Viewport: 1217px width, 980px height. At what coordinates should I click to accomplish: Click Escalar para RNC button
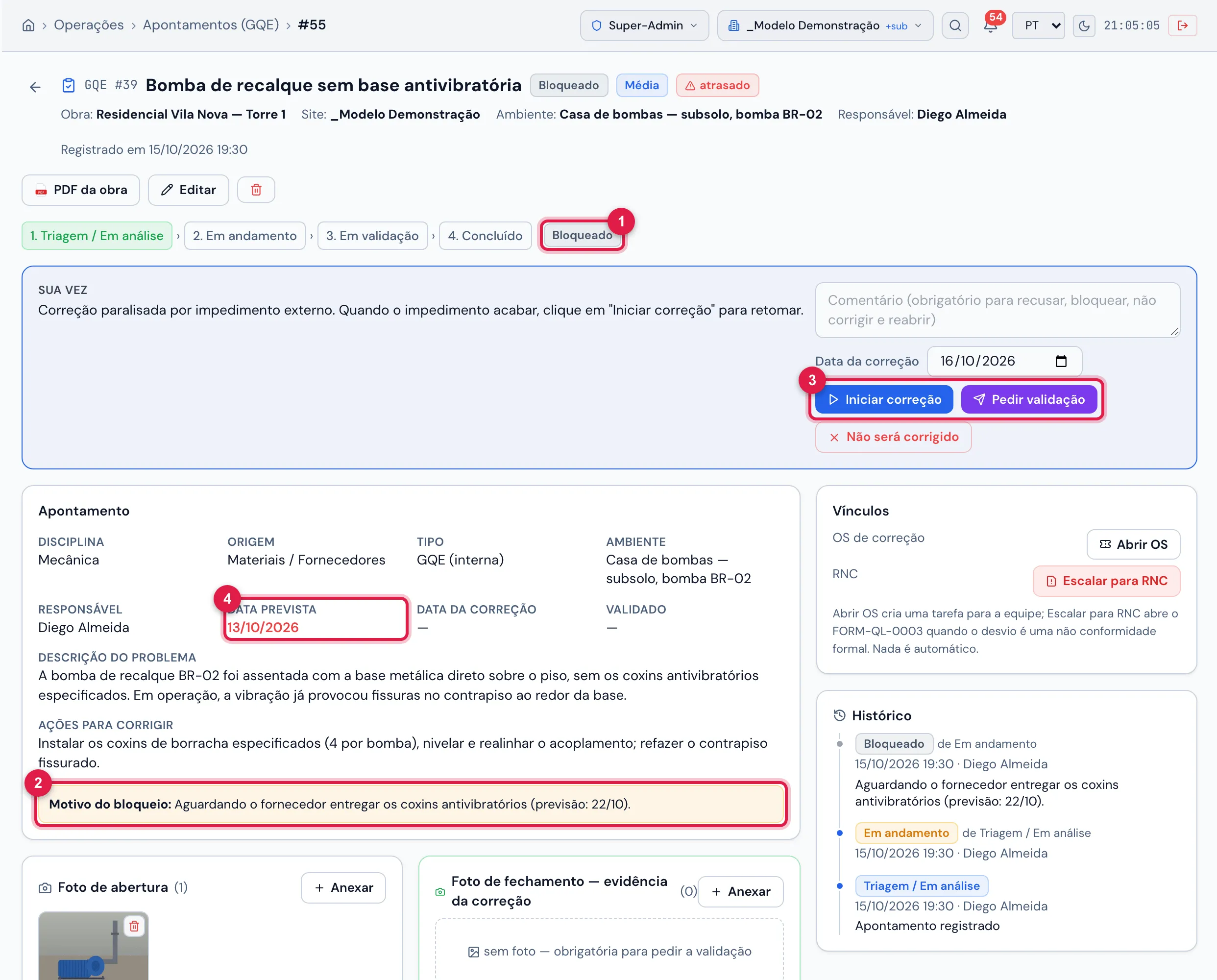pyautogui.click(x=1106, y=581)
